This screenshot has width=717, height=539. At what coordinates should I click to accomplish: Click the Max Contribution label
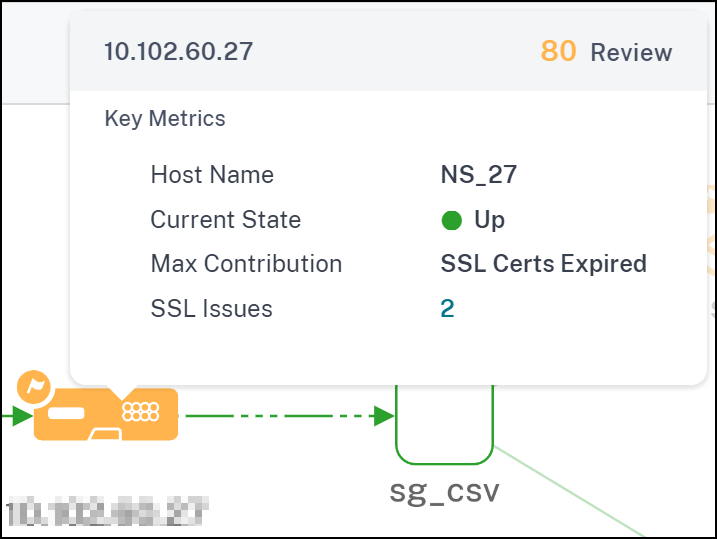coord(246,264)
